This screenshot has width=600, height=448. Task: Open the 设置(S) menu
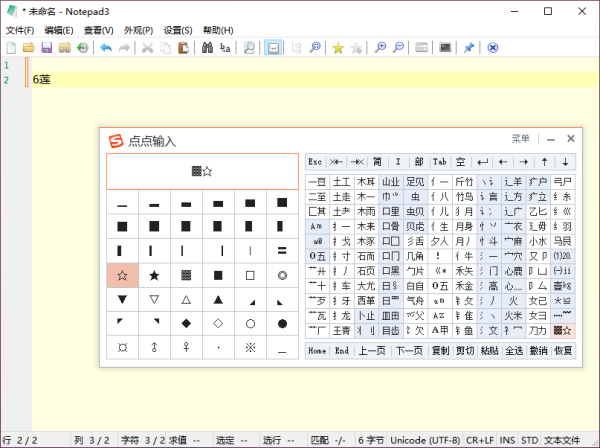[178, 30]
